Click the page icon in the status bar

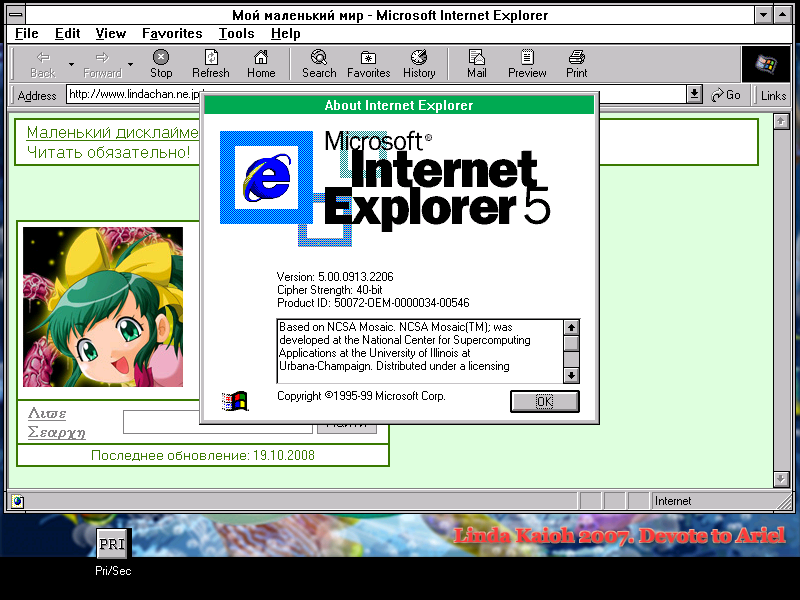coord(17,501)
